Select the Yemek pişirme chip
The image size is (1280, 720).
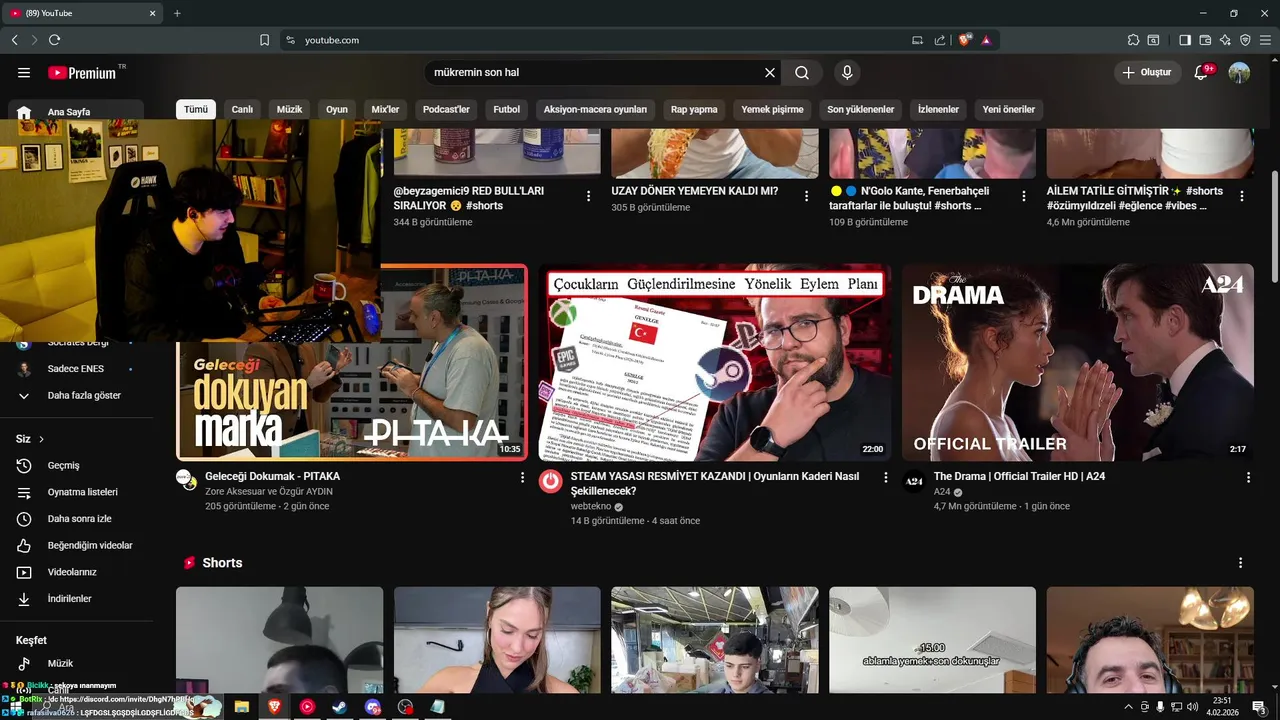coord(772,109)
